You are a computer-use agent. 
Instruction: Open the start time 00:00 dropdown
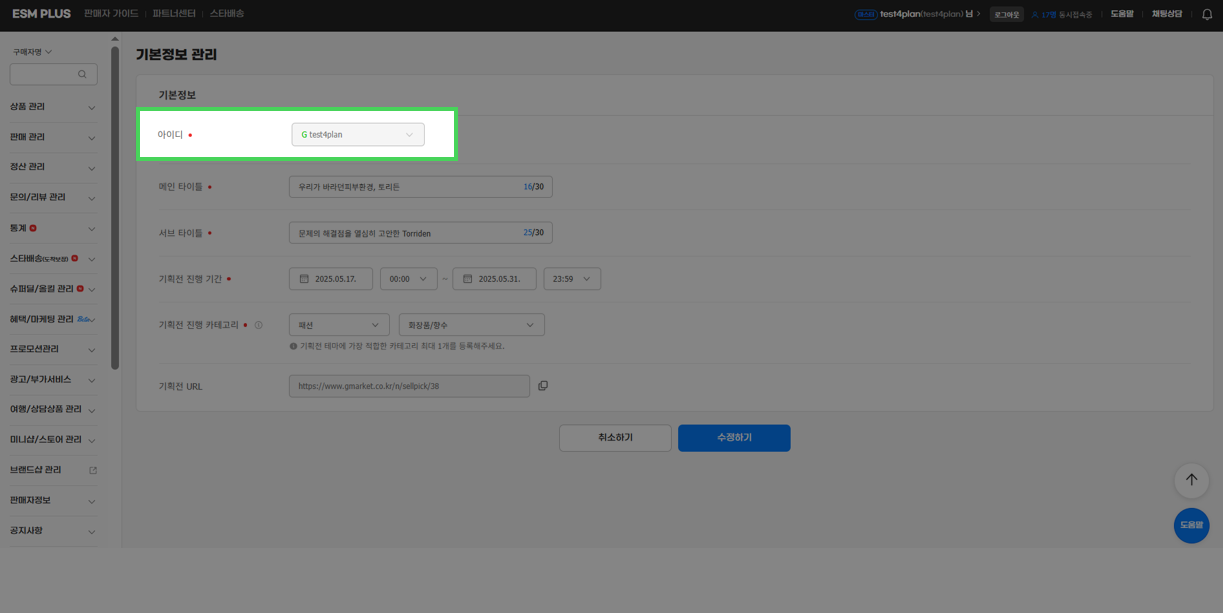pyautogui.click(x=408, y=279)
